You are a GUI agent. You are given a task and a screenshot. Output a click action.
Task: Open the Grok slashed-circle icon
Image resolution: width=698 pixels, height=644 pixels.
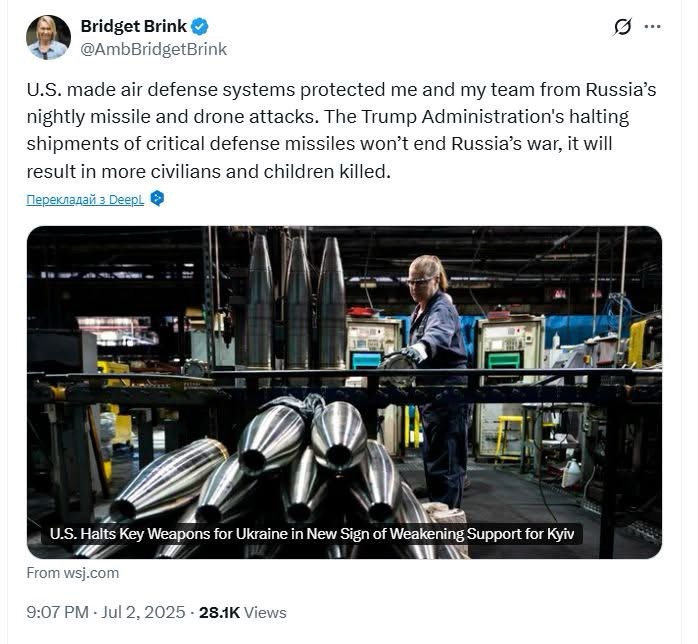622,27
